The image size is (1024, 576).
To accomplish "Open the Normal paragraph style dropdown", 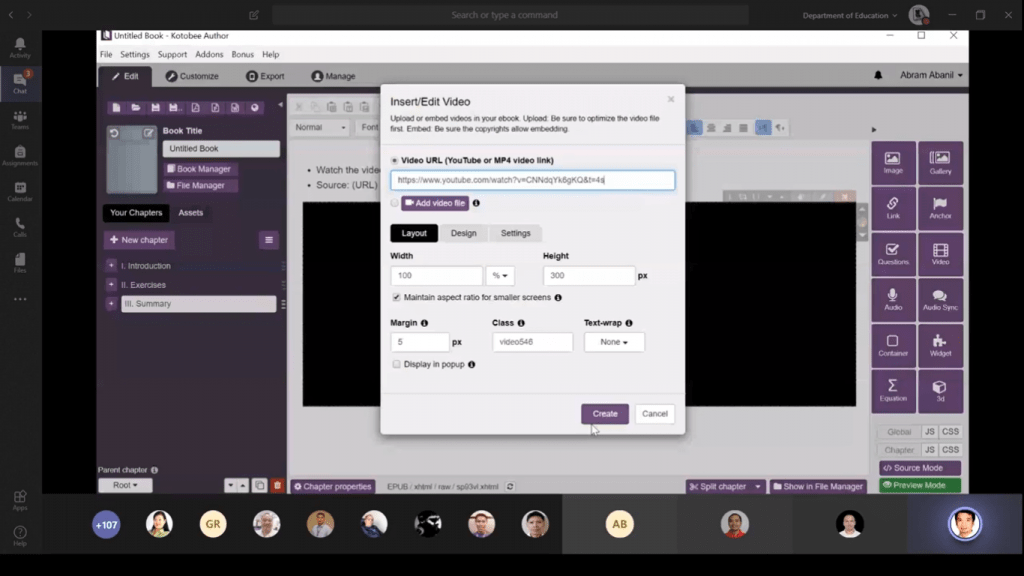I will (320, 127).
